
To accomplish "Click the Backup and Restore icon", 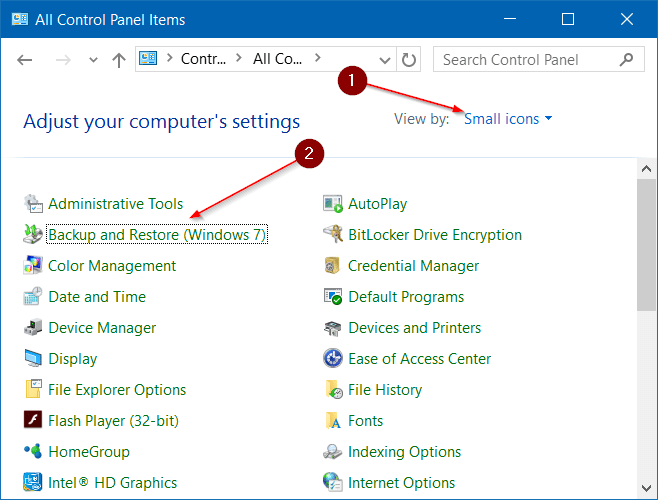I will (x=33, y=234).
